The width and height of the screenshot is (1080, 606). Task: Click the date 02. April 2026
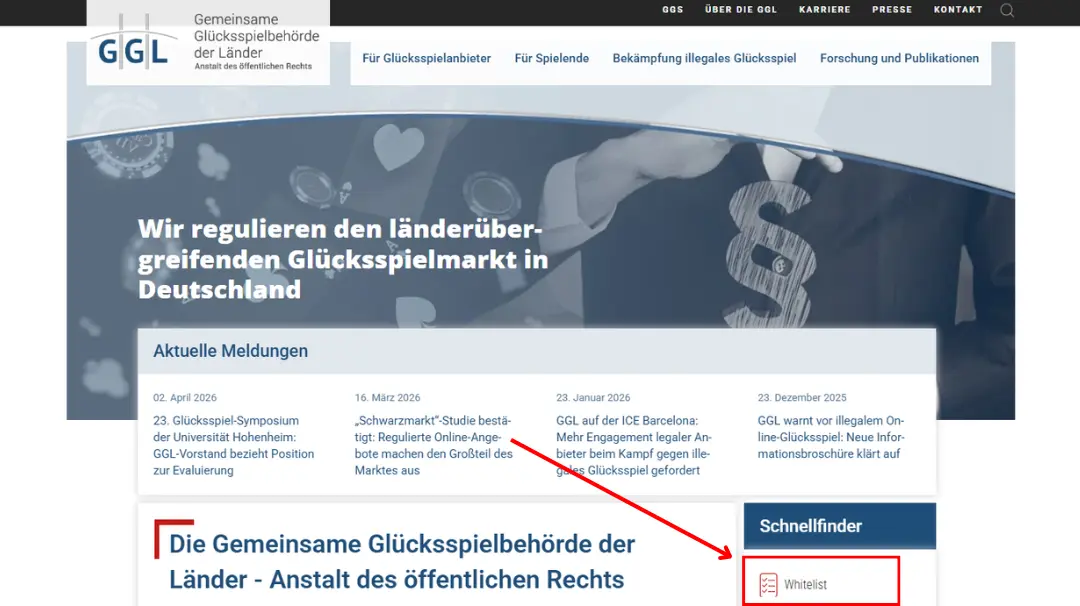[185, 397]
